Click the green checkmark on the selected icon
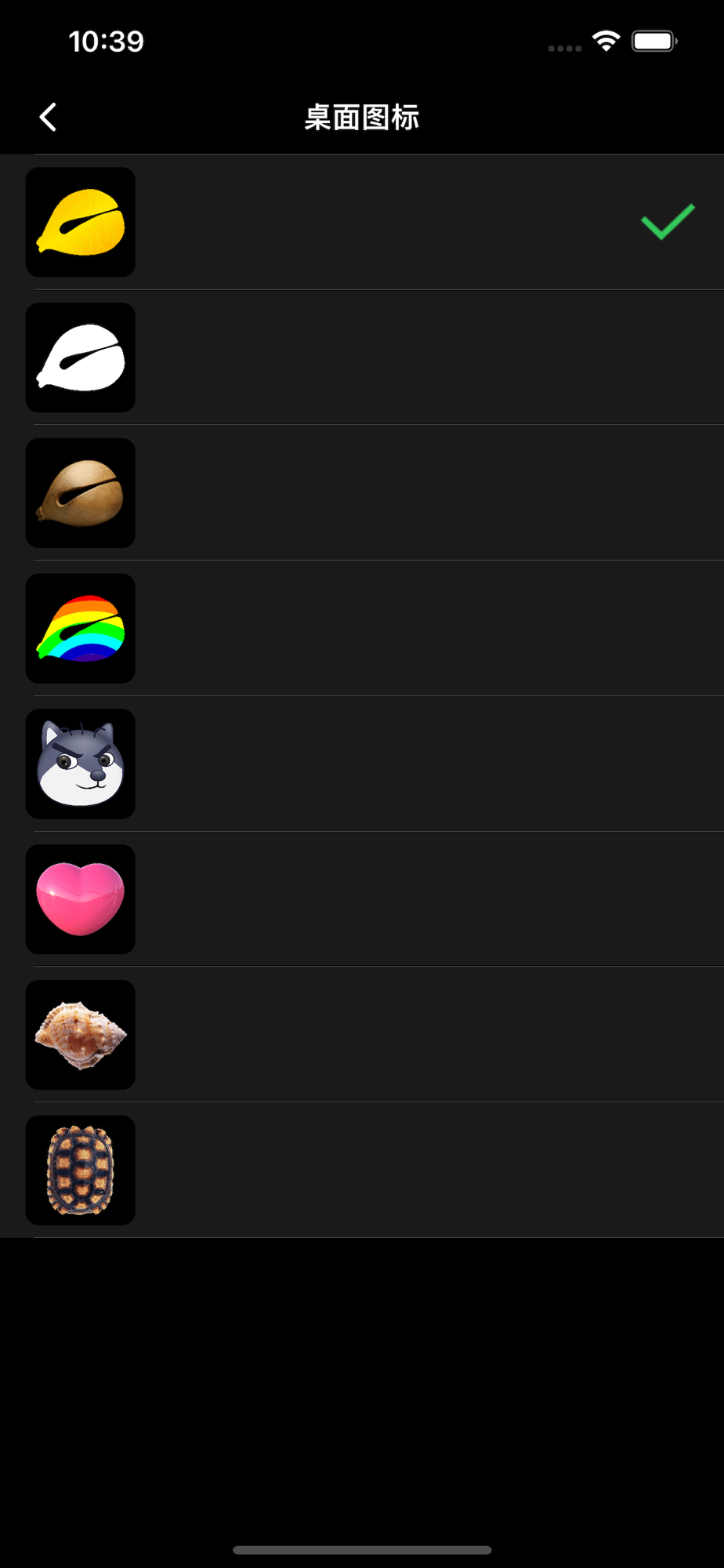724x1568 pixels. click(x=668, y=222)
